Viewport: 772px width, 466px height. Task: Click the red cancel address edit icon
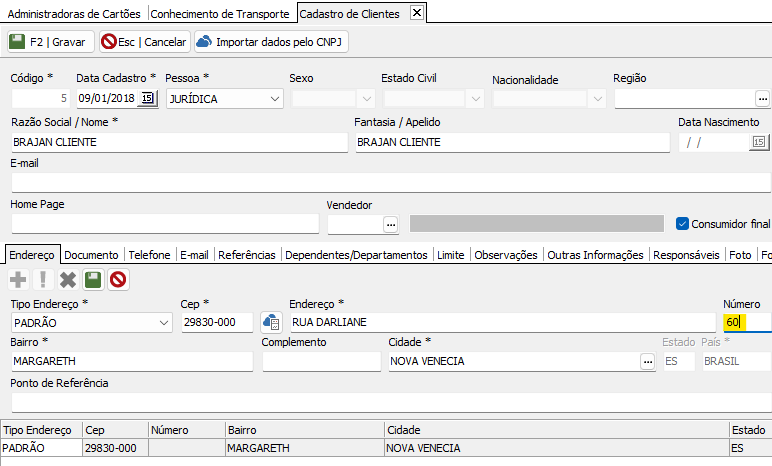[118, 280]
